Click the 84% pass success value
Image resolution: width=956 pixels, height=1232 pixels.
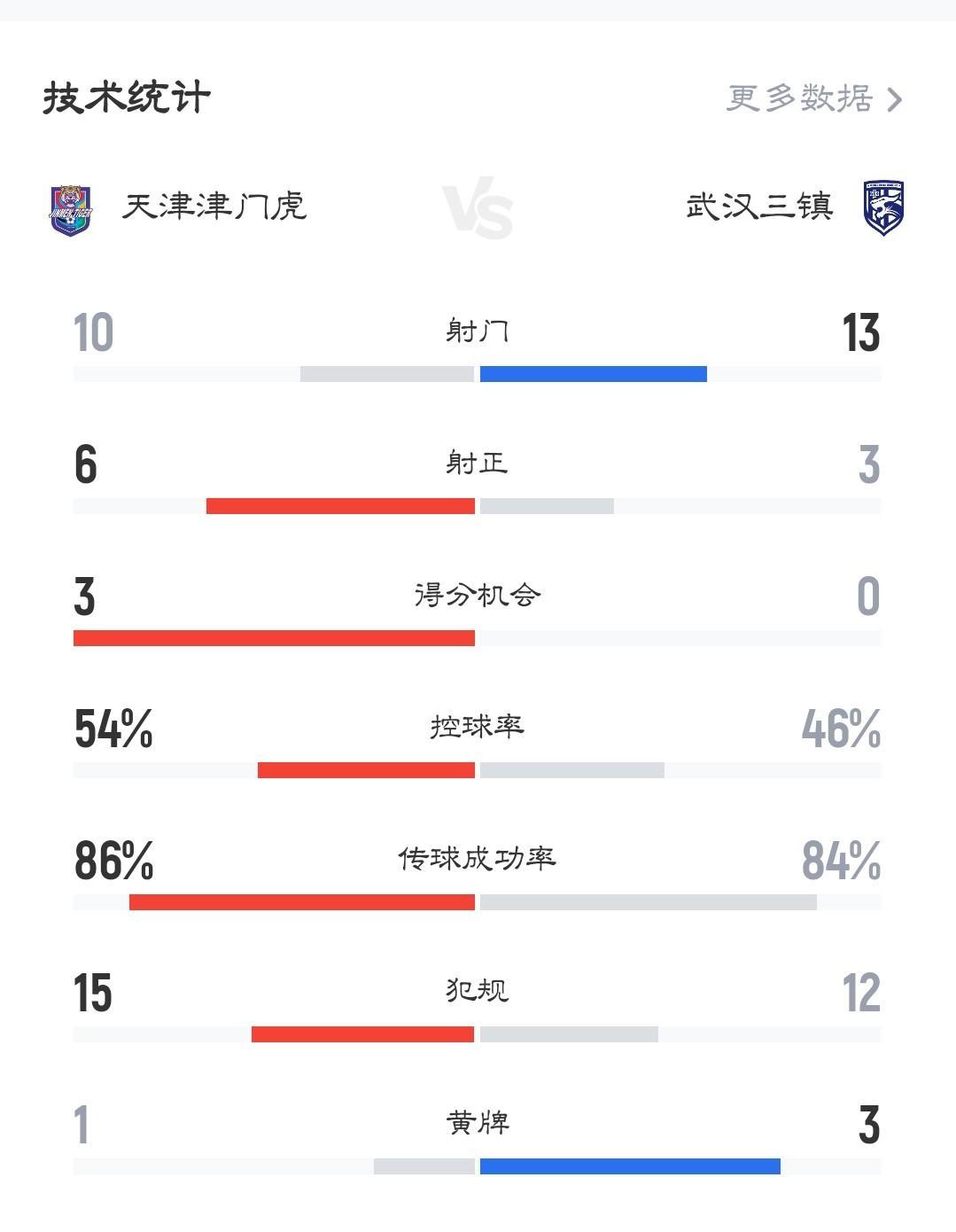point(841,861)
